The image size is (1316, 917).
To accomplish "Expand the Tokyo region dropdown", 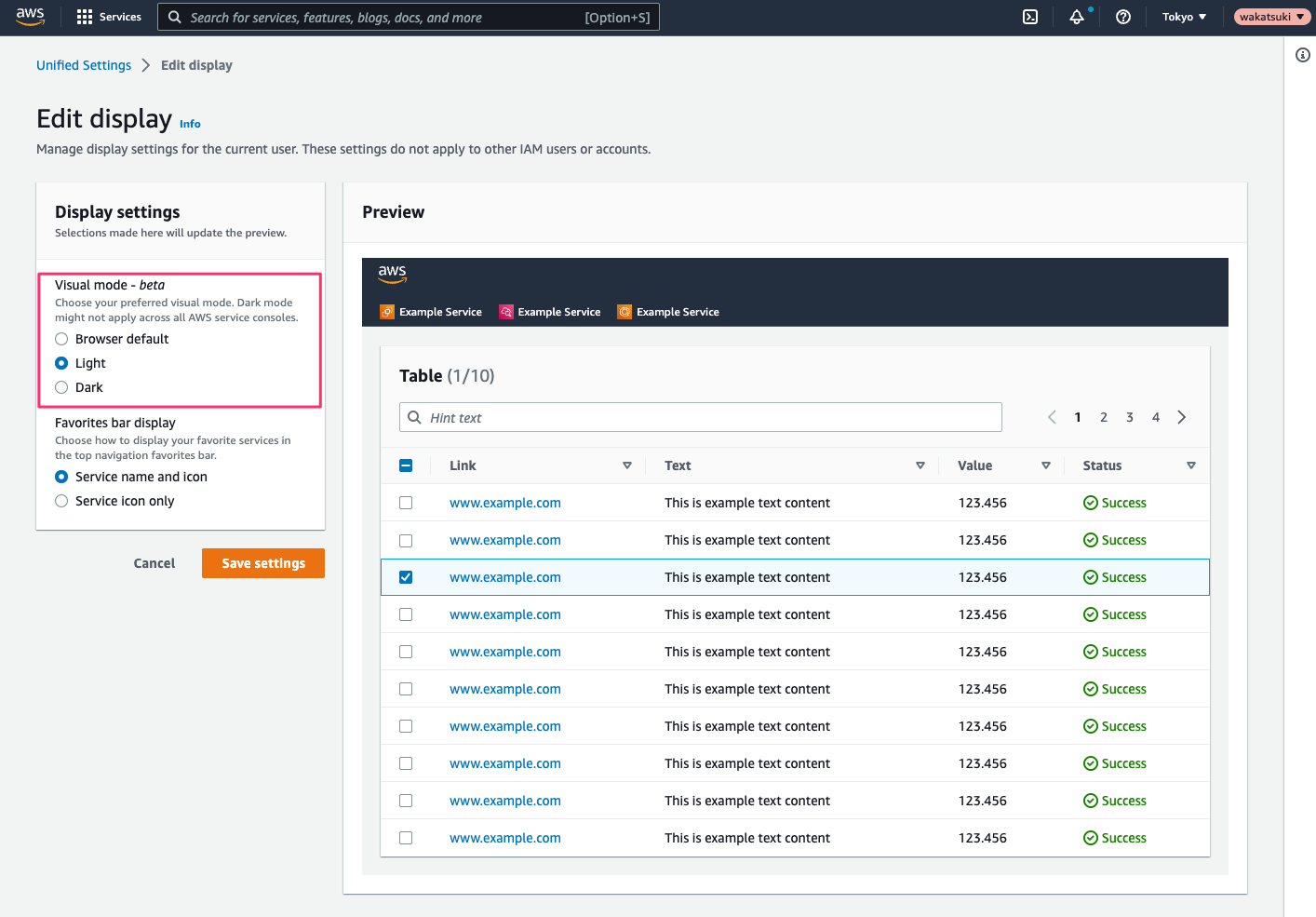I will pyautogui.click(x=1184, y=17).
